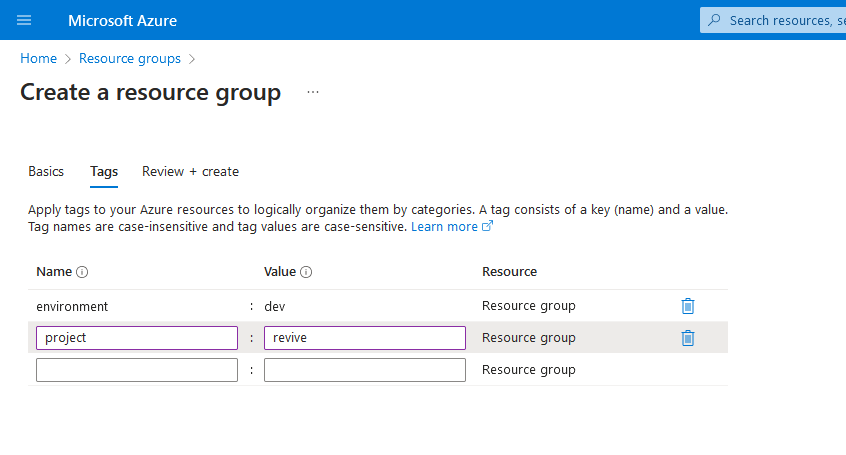Edit the revive tag value field
The width and height of the screenshot is (846, 455).
(x=365, y=338)
